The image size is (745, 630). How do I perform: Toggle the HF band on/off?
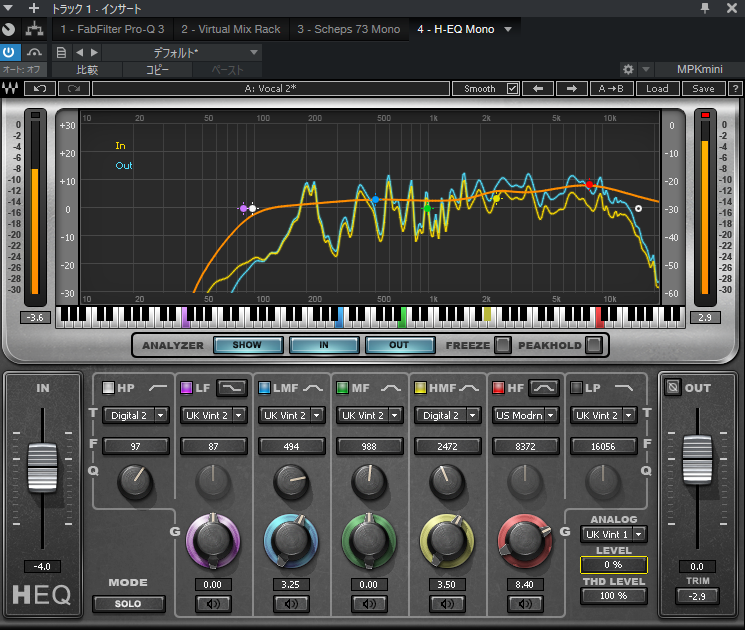[x=498, y=388]
